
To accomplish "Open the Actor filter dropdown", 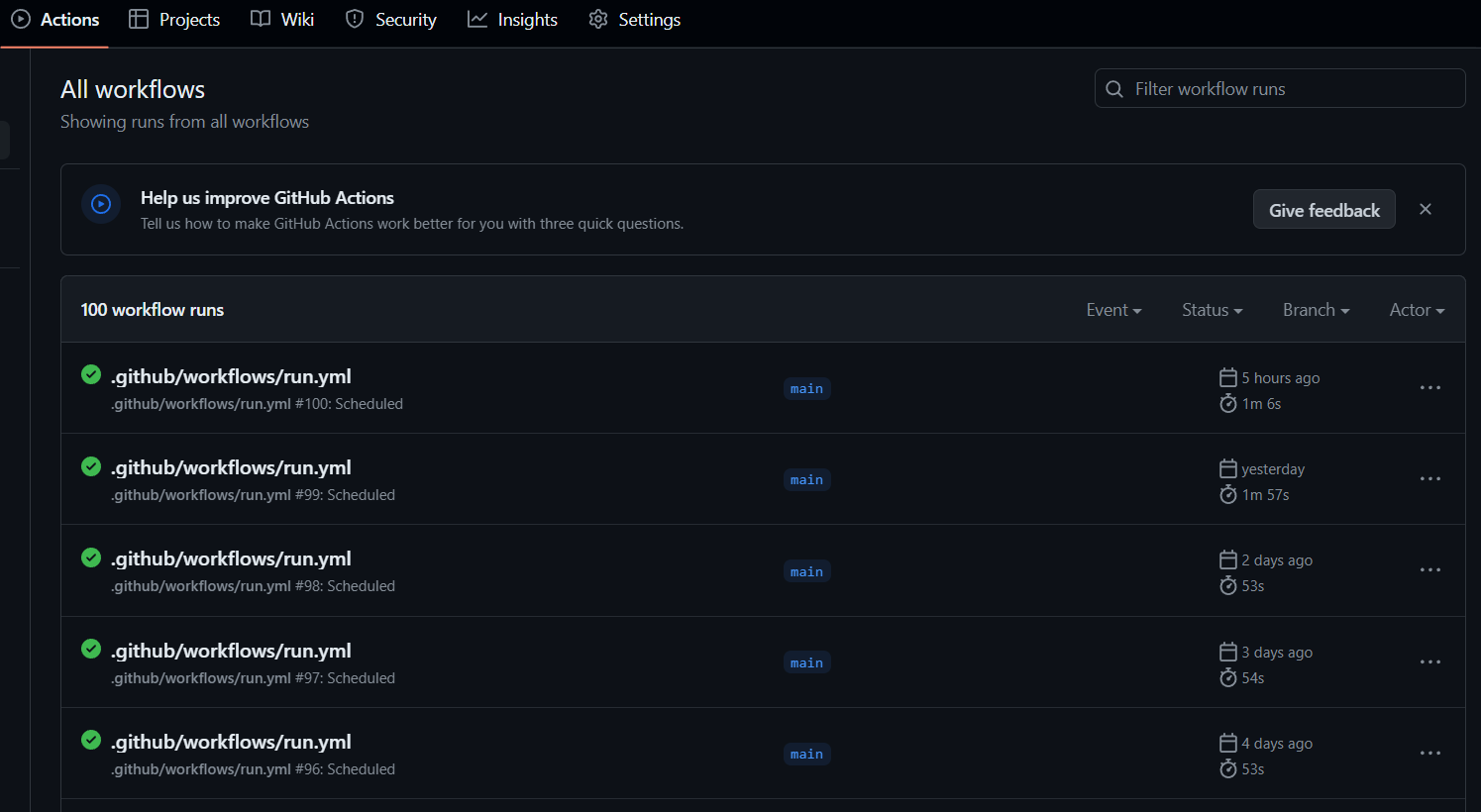I will coord(1416,309).
